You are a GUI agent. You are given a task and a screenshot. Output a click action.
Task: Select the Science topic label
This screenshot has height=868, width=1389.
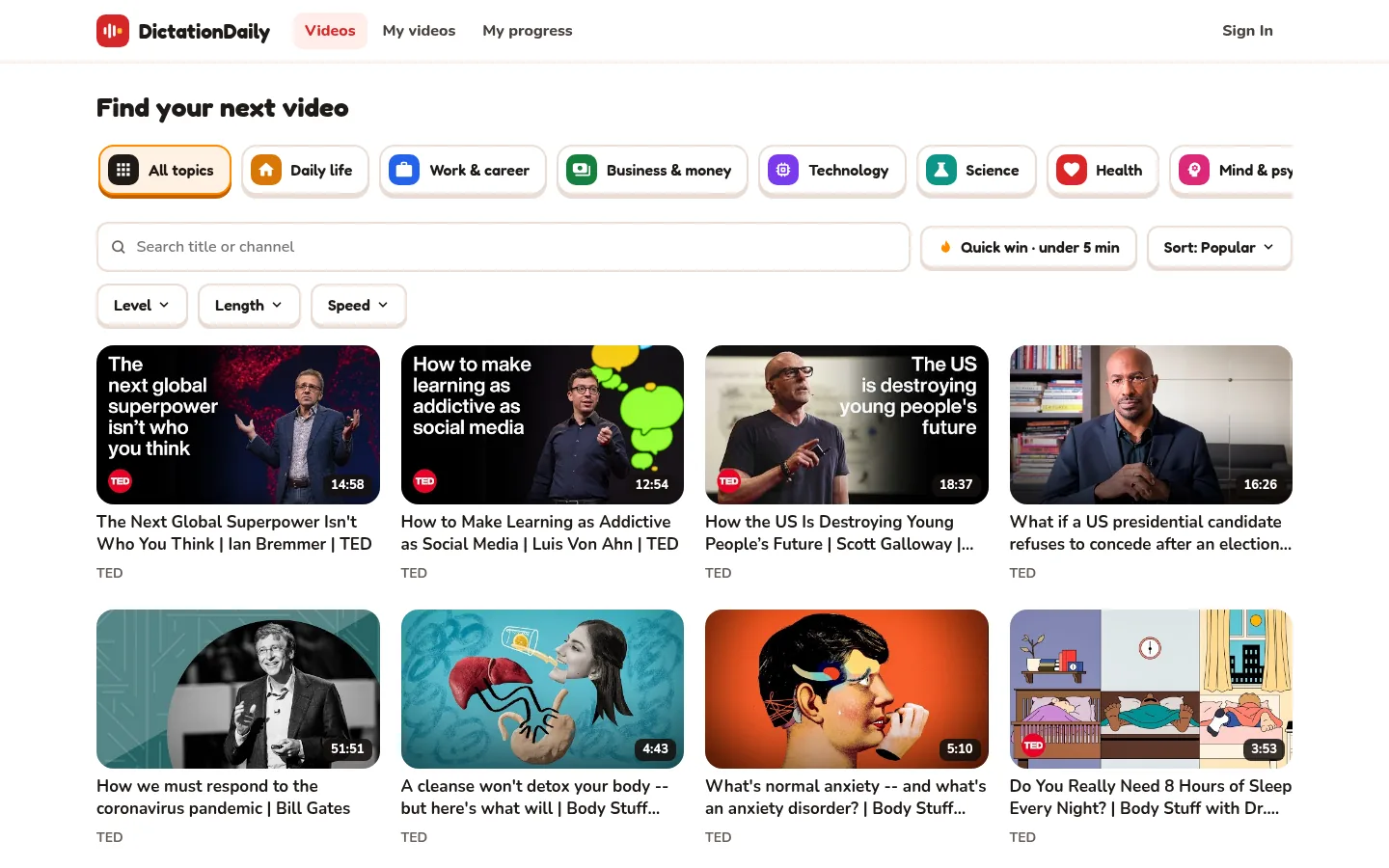993,170
